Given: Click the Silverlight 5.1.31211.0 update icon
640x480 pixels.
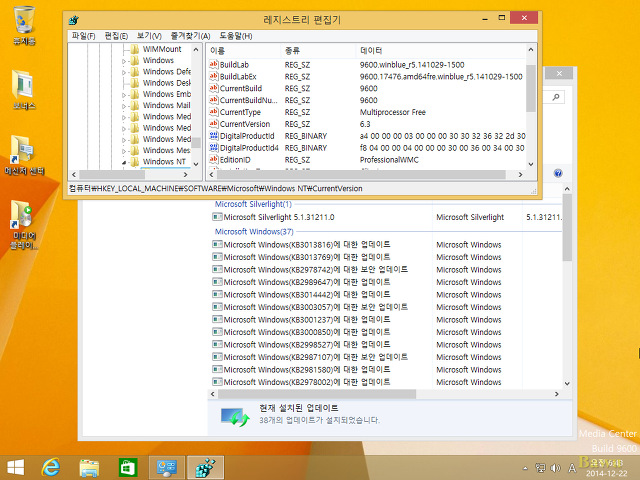Looking at the screenshot, I should coord(217,217).
